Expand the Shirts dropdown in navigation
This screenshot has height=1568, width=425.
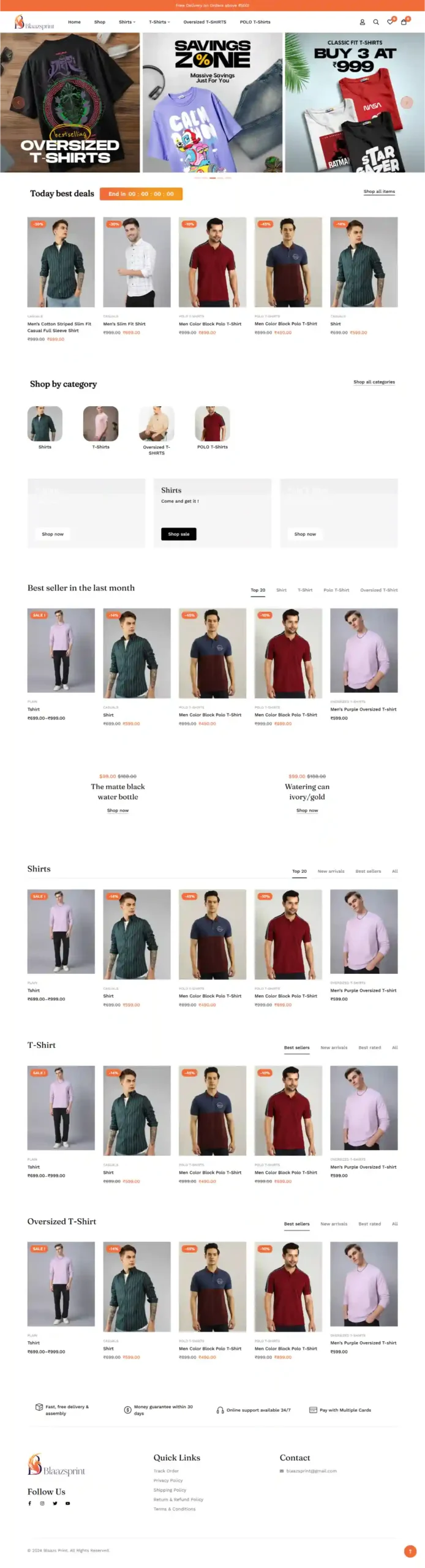pyautogui.click(x=127, y=22)
